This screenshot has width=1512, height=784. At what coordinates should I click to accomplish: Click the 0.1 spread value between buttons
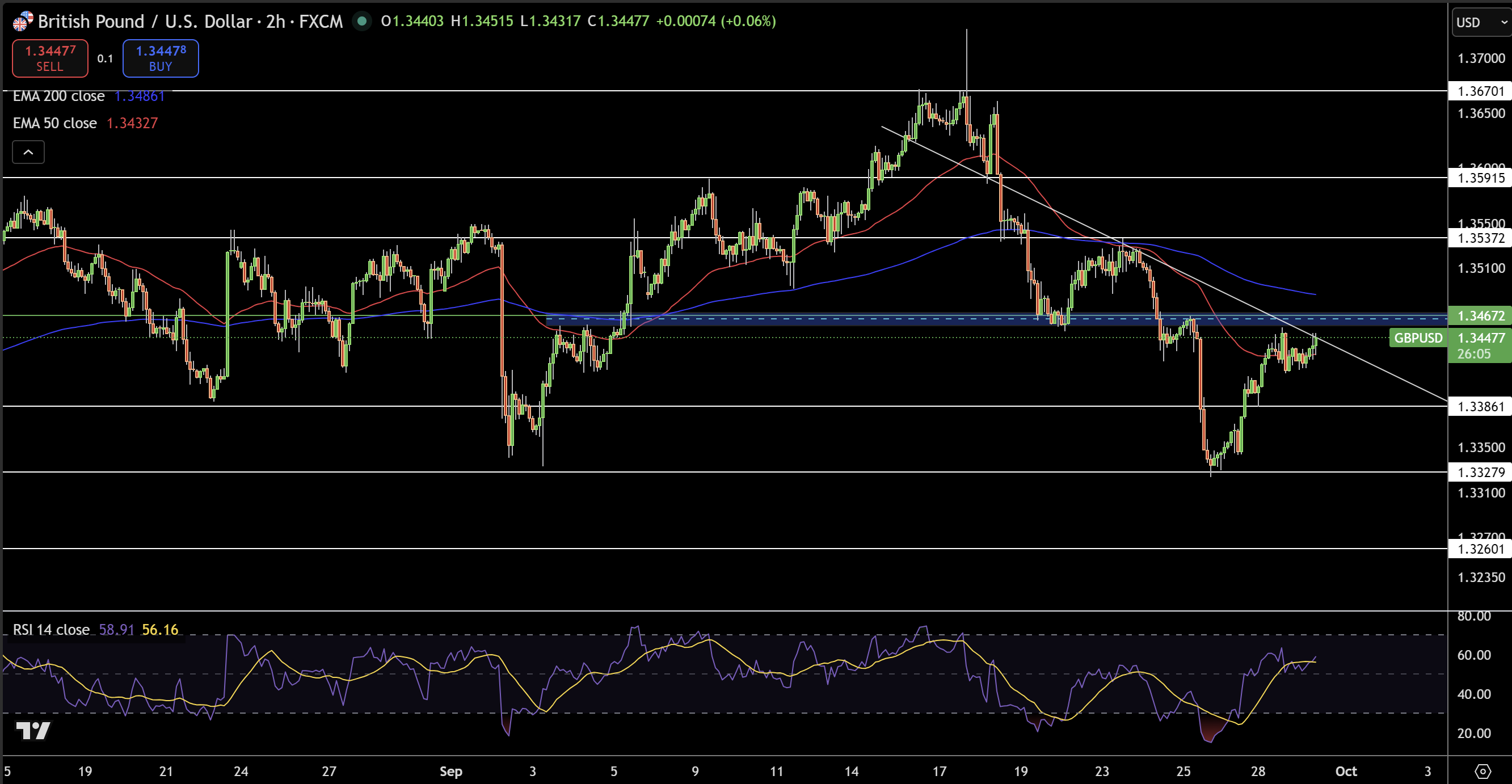click(x=105, y=58)
